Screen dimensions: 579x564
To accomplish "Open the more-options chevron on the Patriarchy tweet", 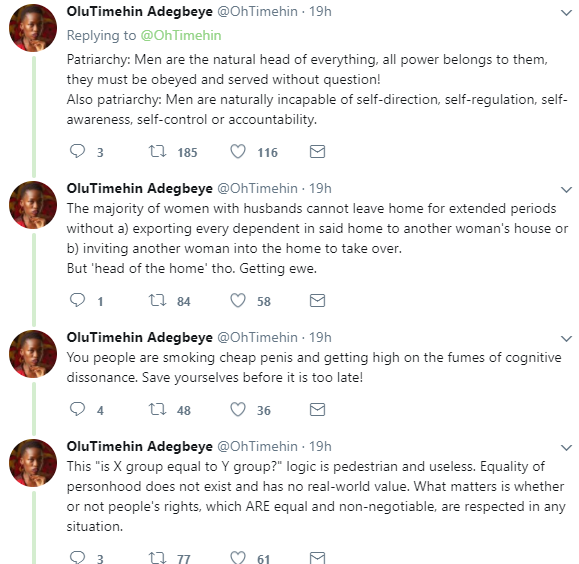I will (566, 13).
